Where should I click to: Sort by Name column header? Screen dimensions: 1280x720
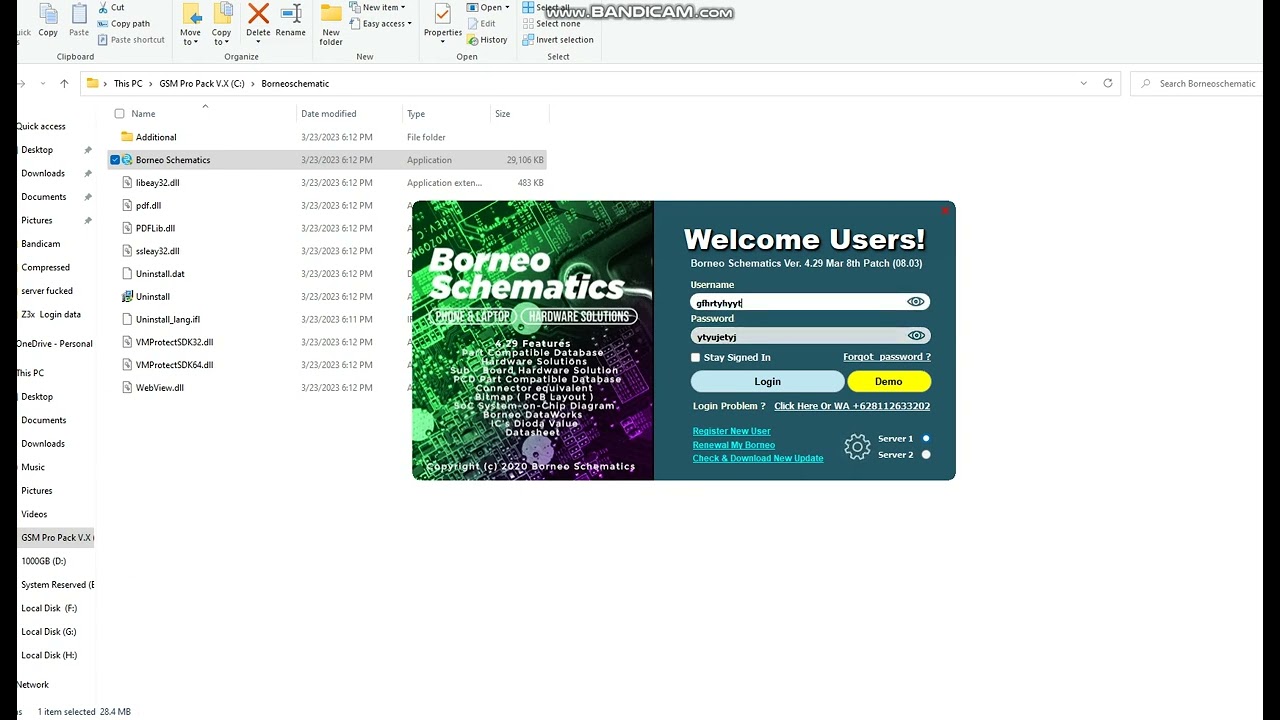143,114
